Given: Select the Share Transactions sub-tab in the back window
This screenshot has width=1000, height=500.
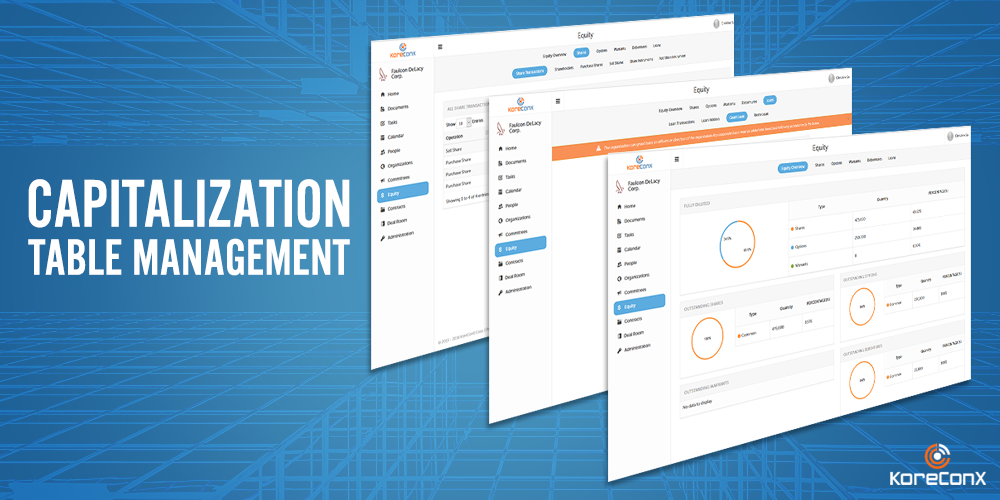Looking at the screenshot, I should click(529, 73).
